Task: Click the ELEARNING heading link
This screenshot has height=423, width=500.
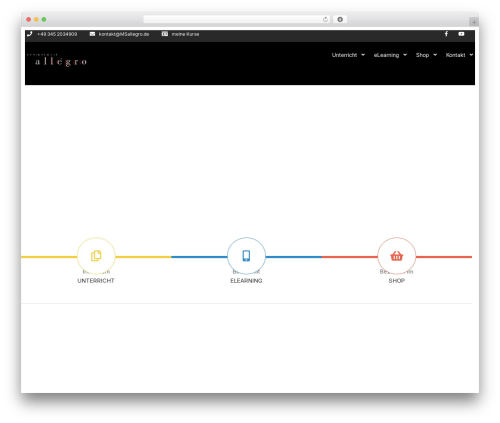Action: pos(246,281)
